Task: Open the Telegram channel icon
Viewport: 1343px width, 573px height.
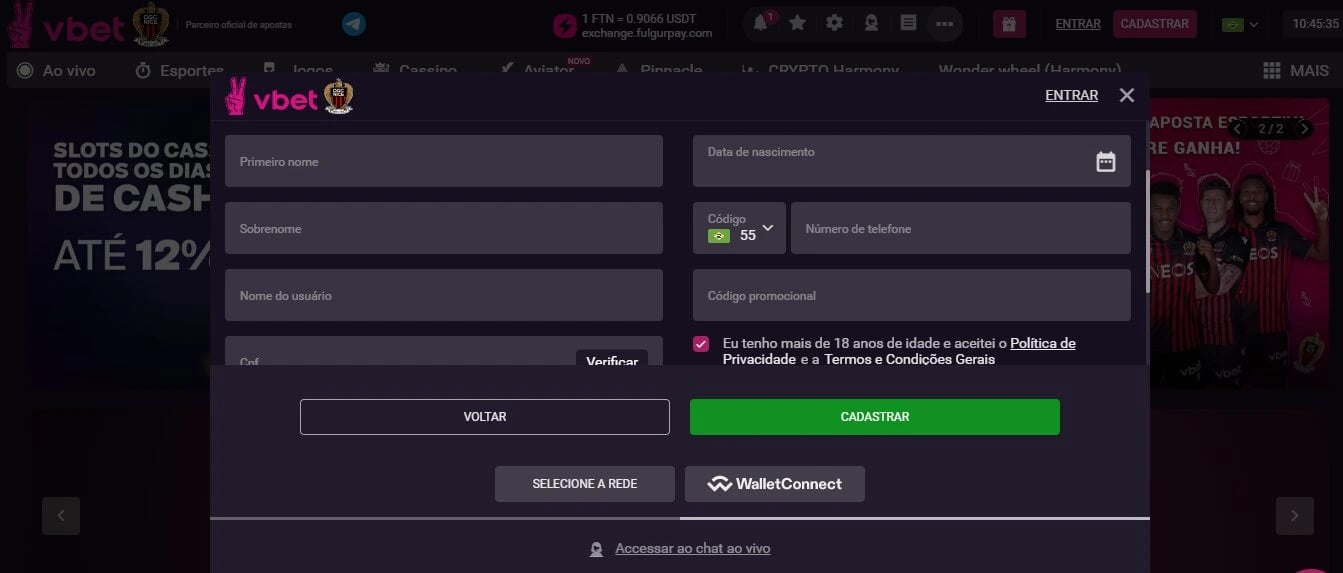Action: click(353, 24)
